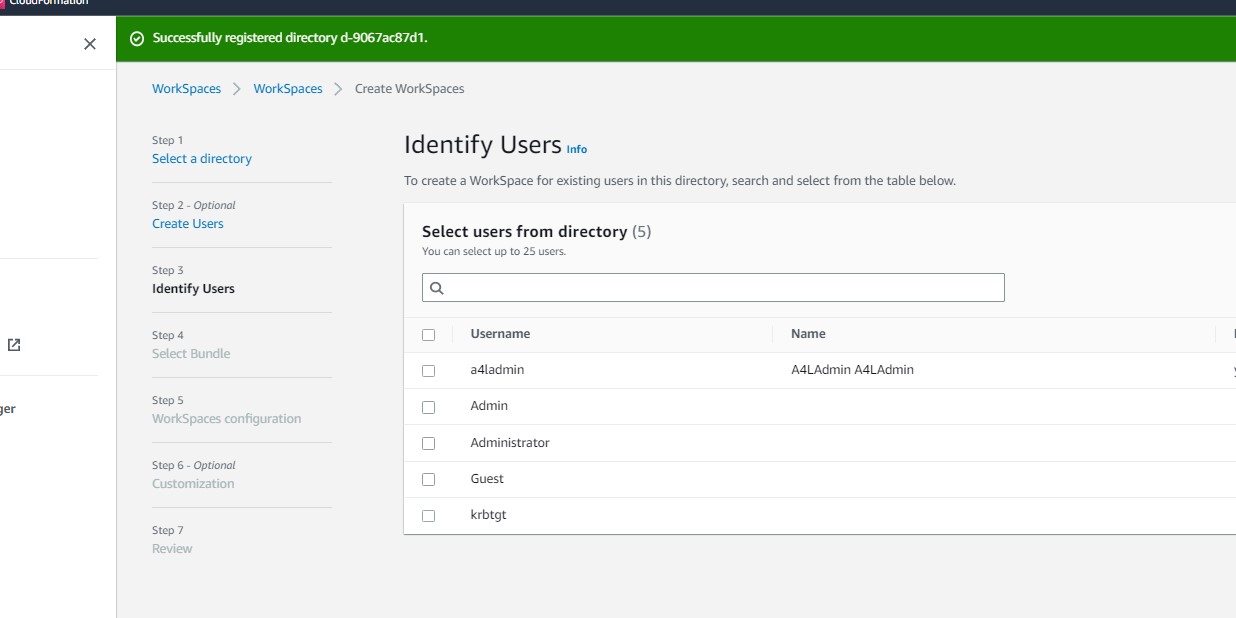Go back to Step 1 Select a directory
This screenshot has height=618, width=1236.
pyautogui.click(x=202, y=158)
